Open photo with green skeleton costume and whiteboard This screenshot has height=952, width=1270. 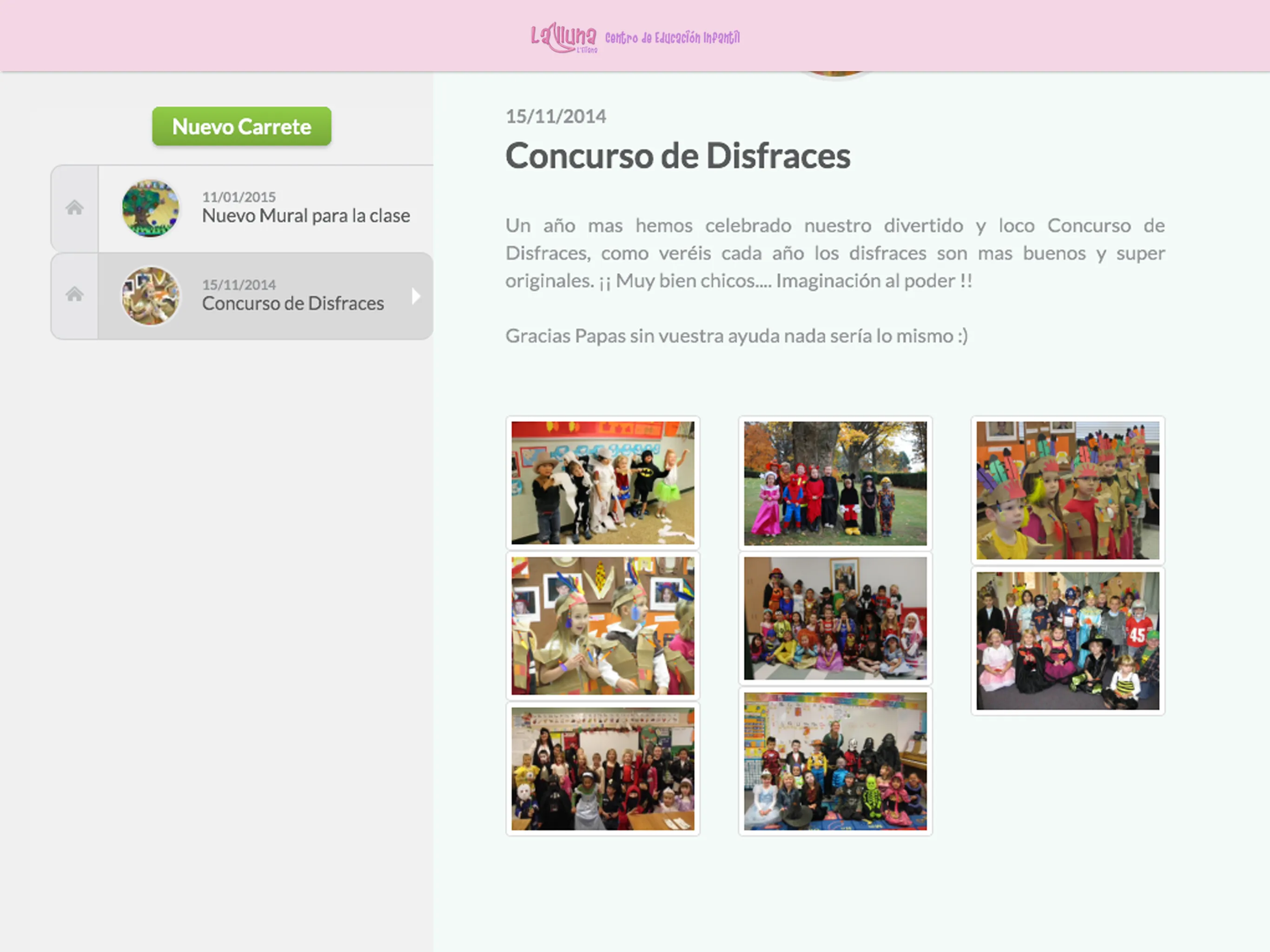tap(835, 761)
